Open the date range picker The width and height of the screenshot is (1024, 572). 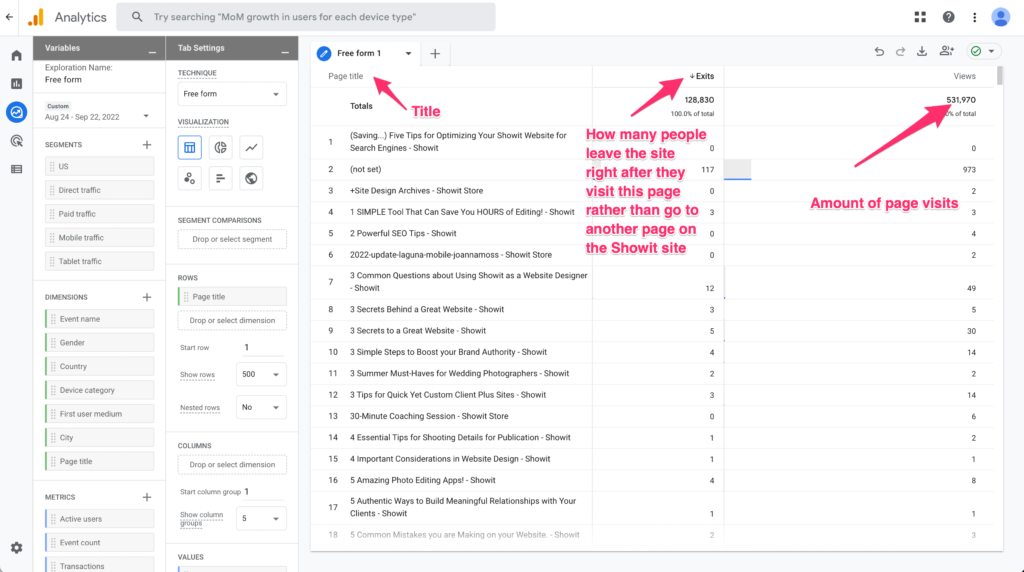tap(97, 117)
